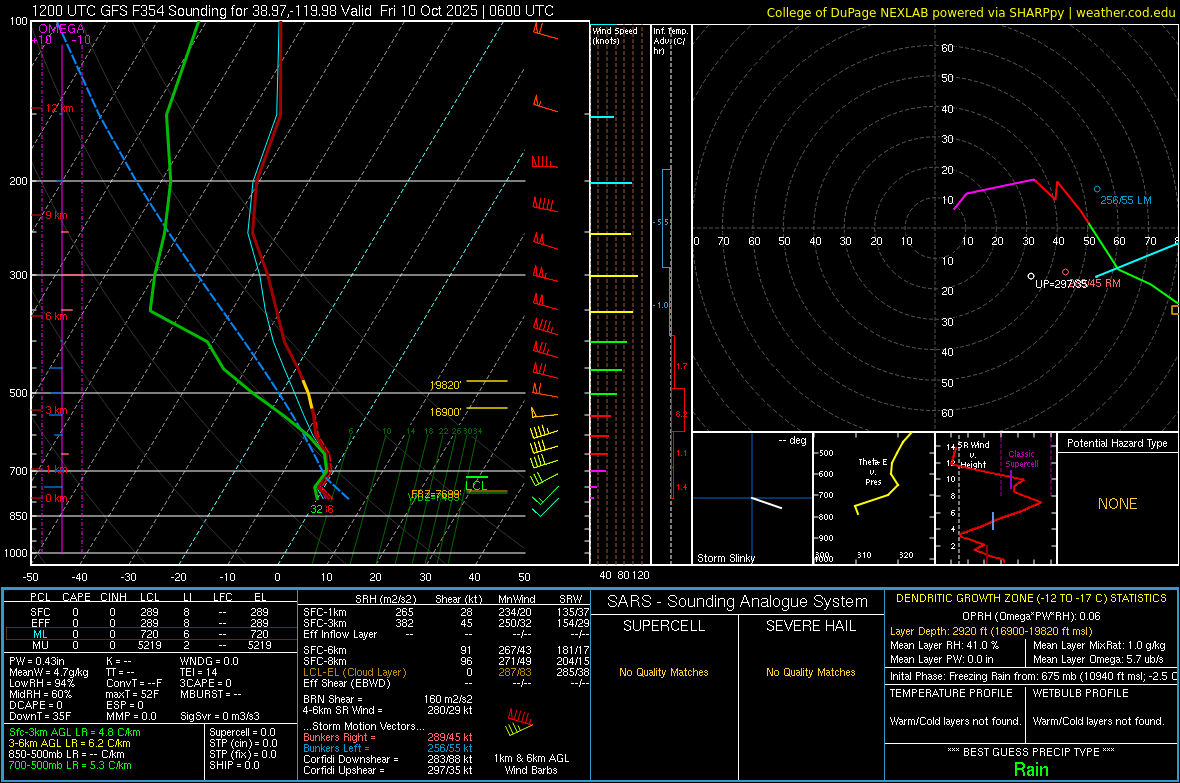The width and height of the screenshot is (1180, 783).
Task: Click the Potential Hazard Type NONE panel
Action: (1118, 504)
